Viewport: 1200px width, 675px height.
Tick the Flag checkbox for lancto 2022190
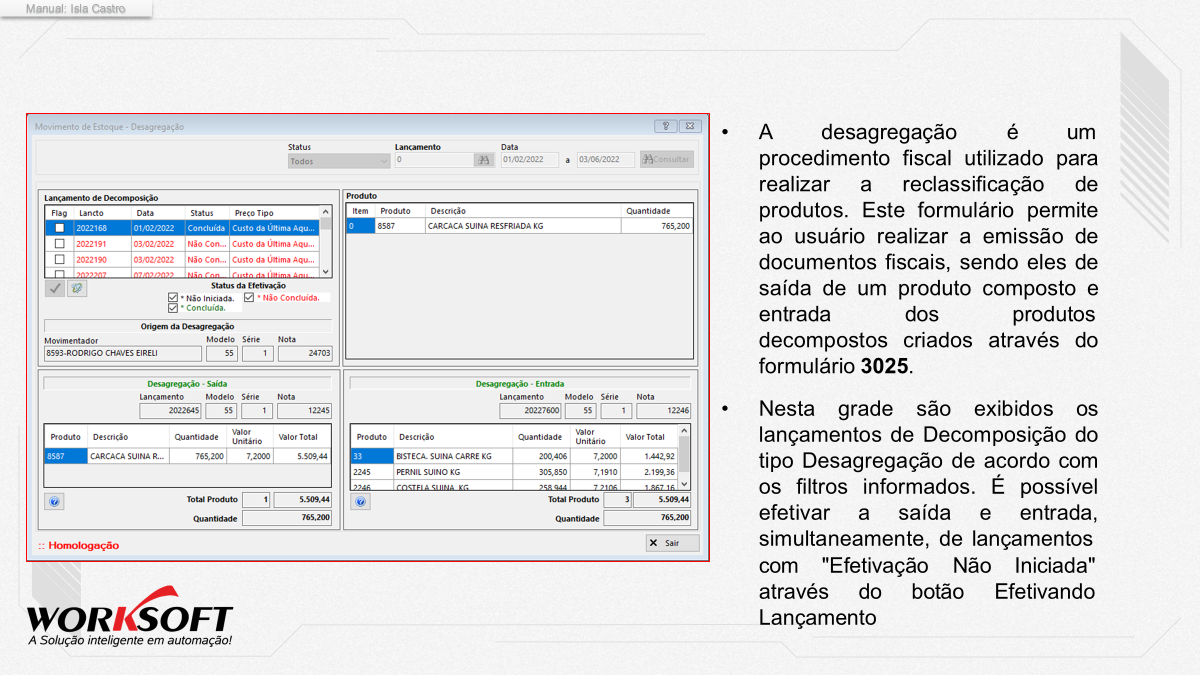click(59, 259)
